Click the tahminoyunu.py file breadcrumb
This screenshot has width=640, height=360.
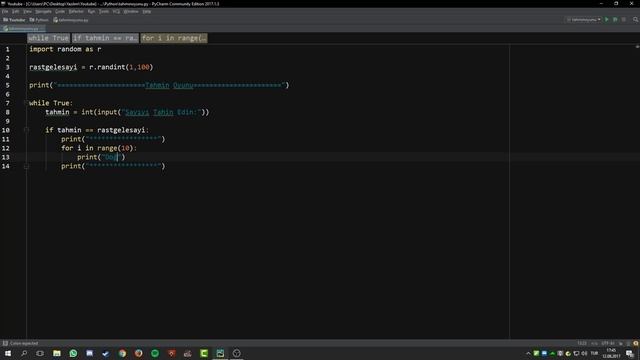point(71,20)
